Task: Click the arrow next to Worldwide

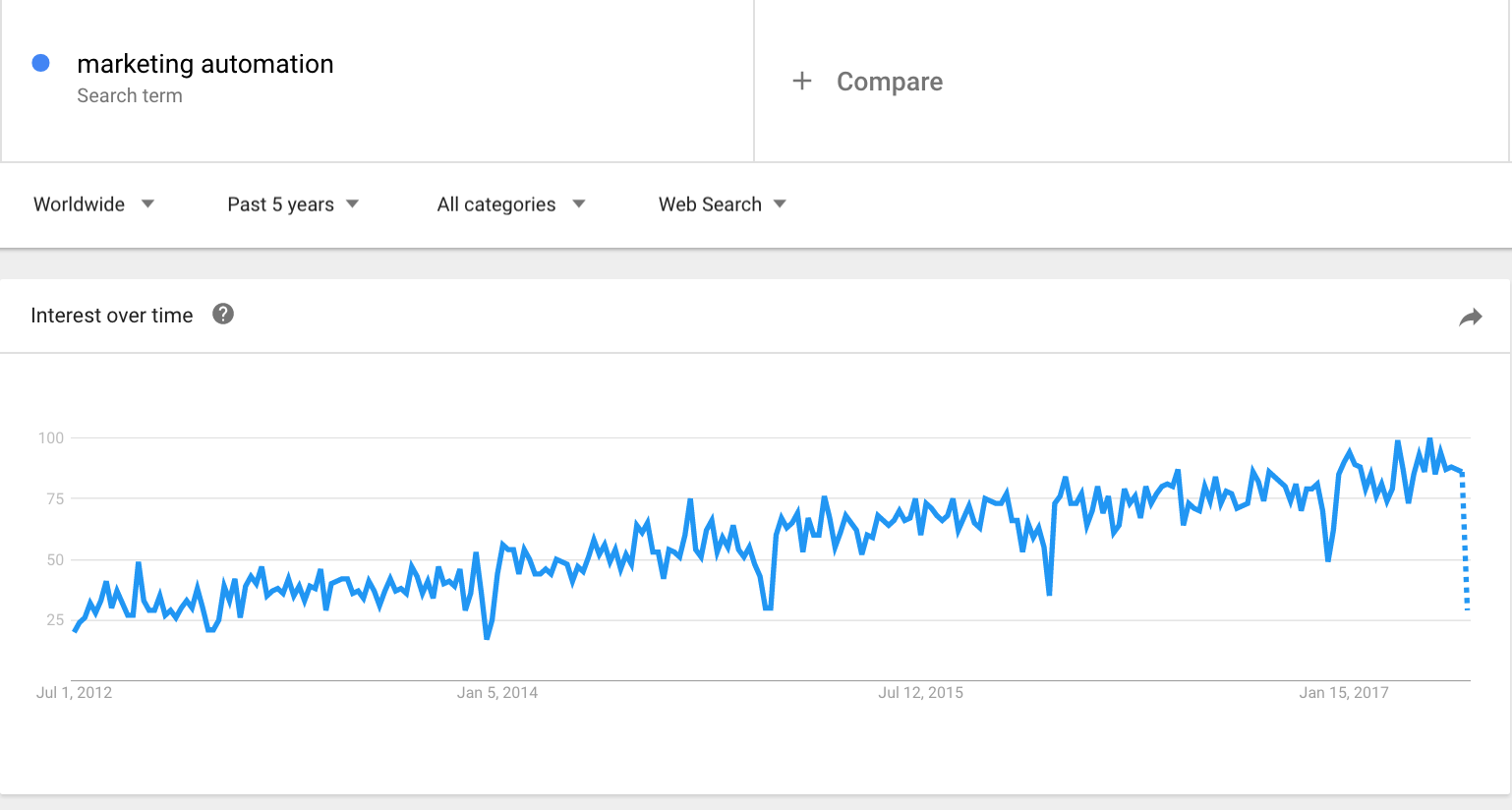Action: click(147, 204)
